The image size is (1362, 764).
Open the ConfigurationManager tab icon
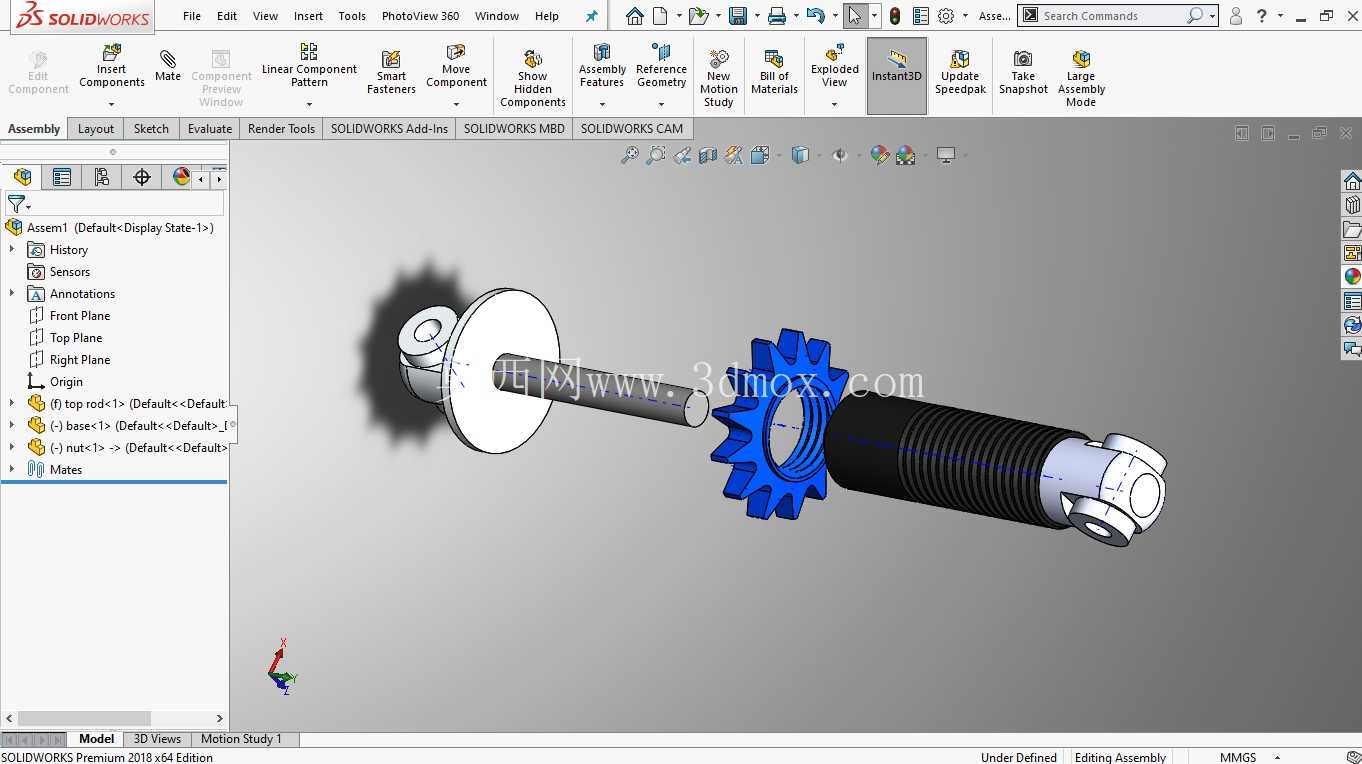[x=101, y=177]
